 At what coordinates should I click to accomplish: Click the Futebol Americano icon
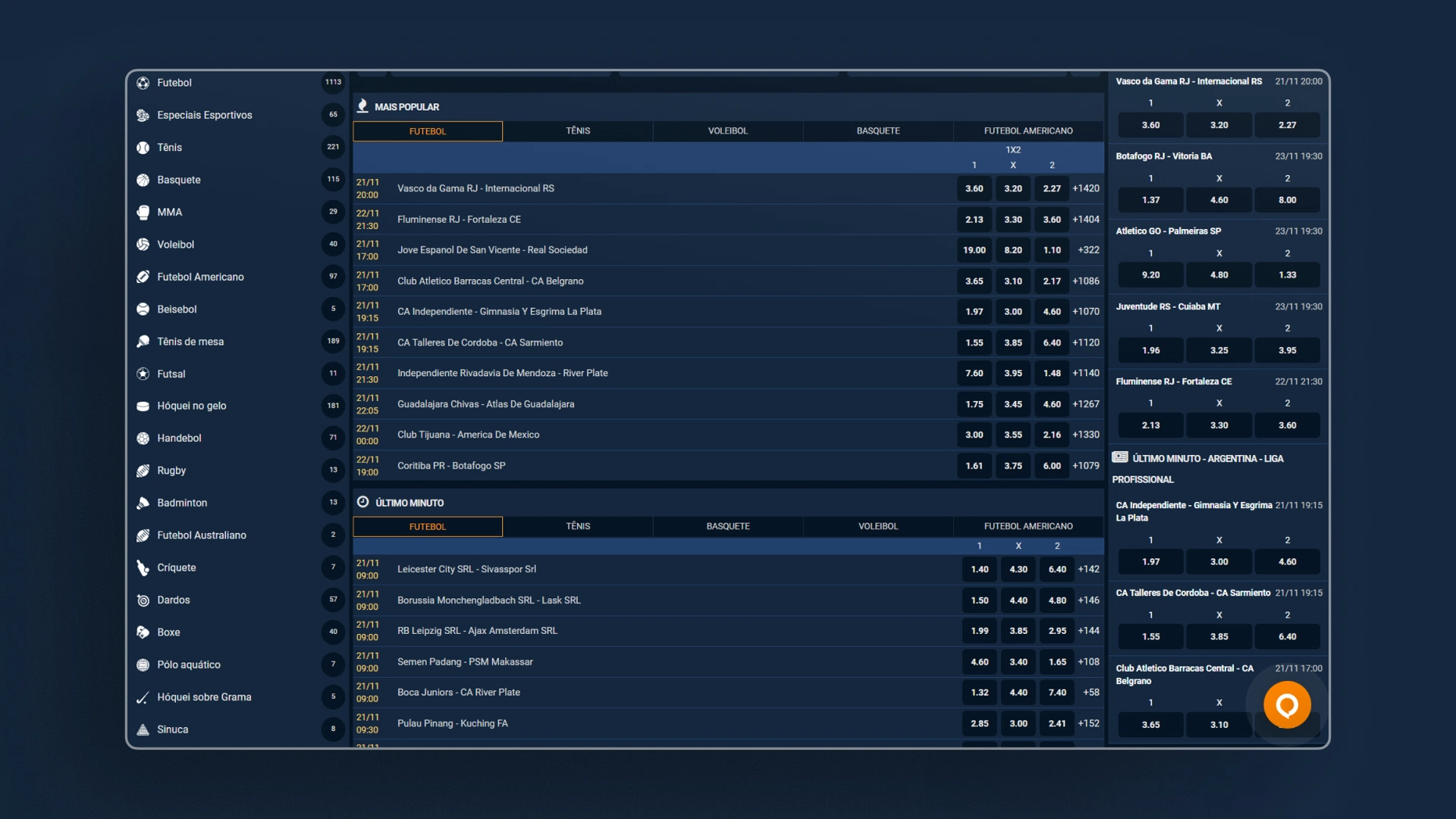[143, 276]
